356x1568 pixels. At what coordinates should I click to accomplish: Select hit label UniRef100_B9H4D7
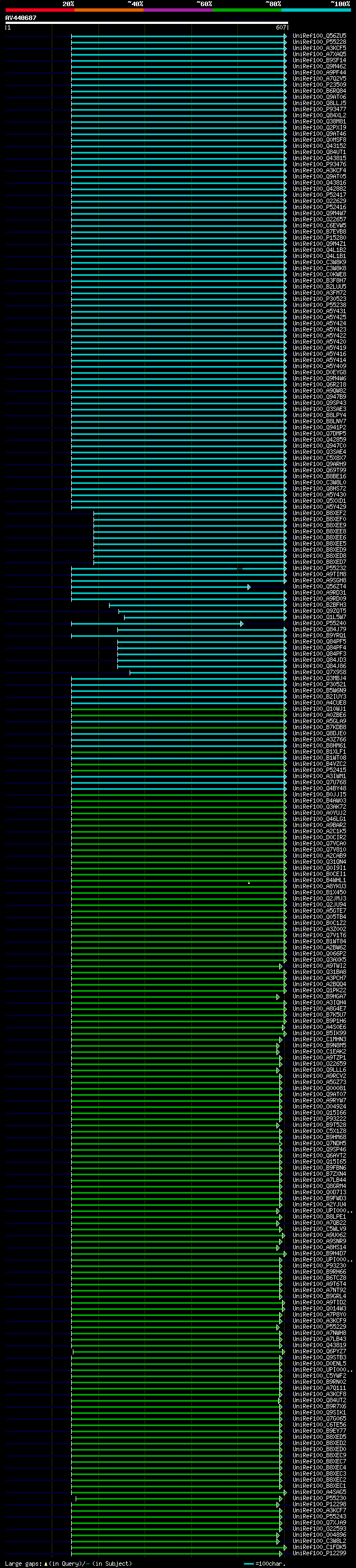click(x=319, y=1253)
